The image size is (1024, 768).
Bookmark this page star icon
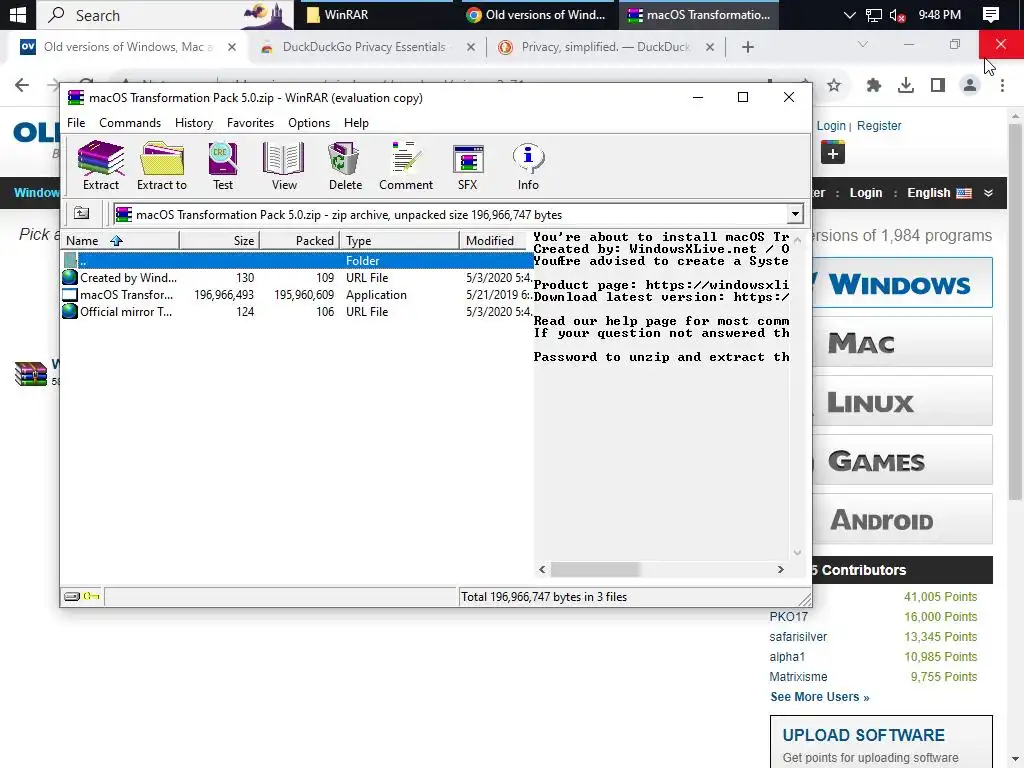834,85
